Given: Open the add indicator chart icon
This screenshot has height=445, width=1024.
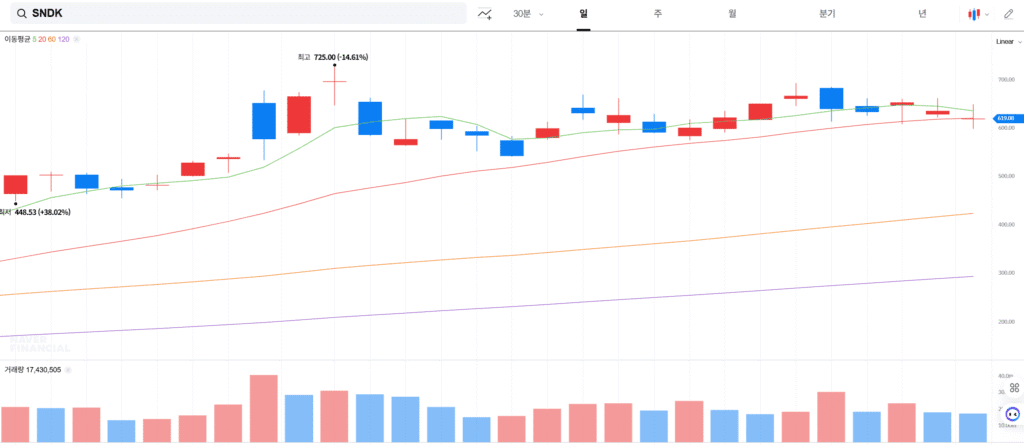Looking at the screenshot, I should [x=485, y=14].
